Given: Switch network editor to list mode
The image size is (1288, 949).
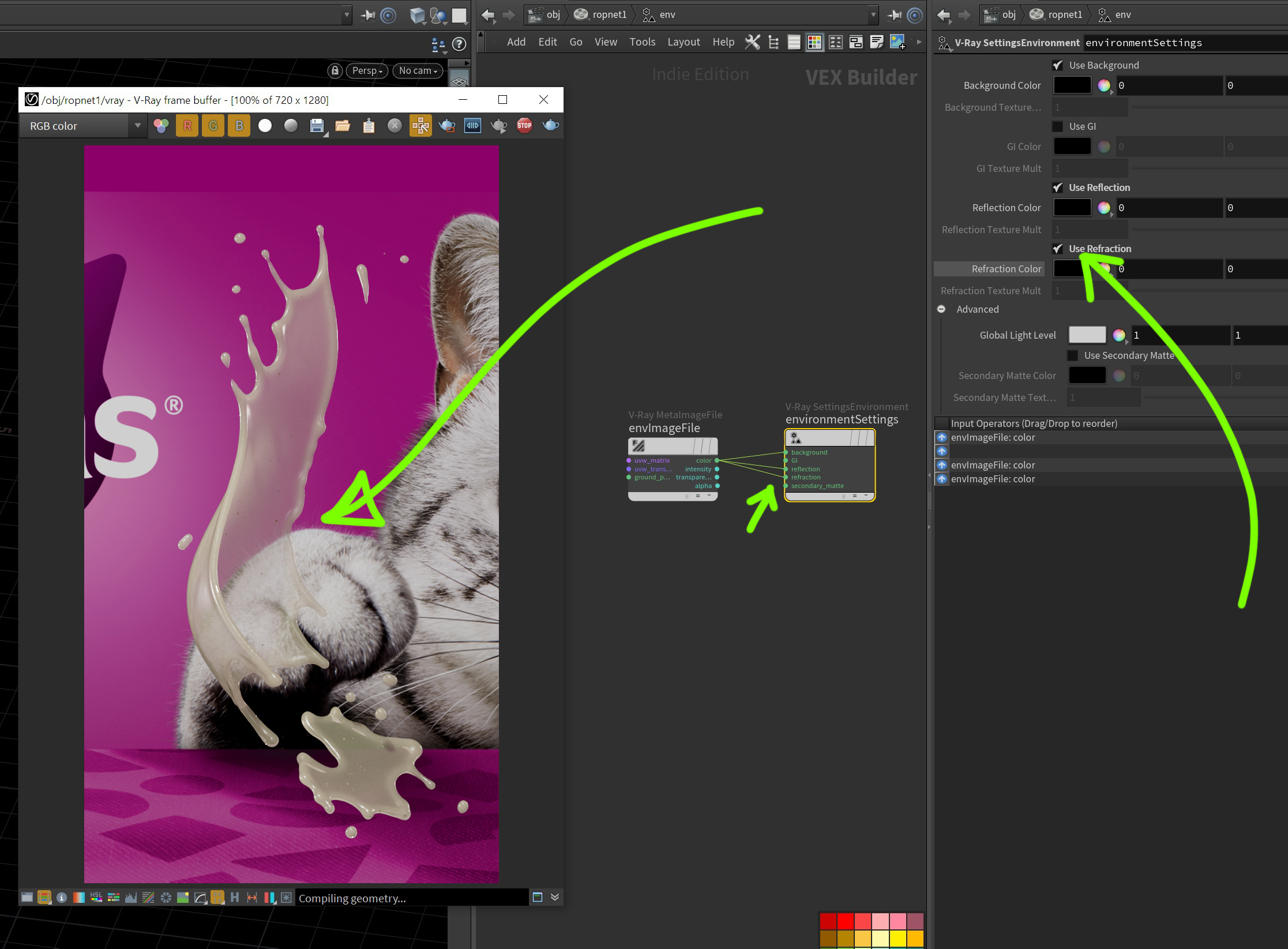Looking at the screenshot, I should 794,42.
